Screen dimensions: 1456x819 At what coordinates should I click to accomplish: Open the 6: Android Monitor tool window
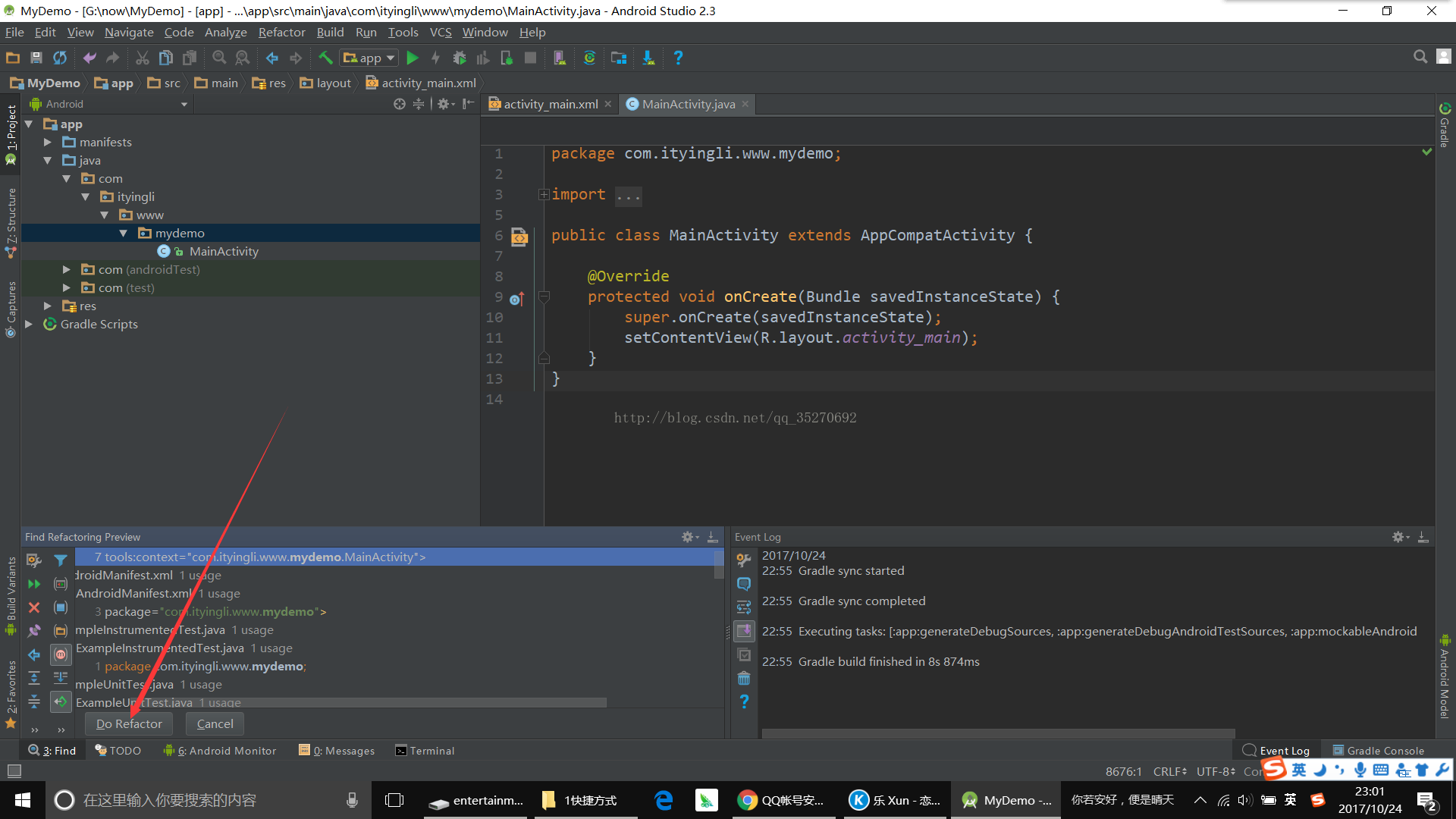click(220, 751)
